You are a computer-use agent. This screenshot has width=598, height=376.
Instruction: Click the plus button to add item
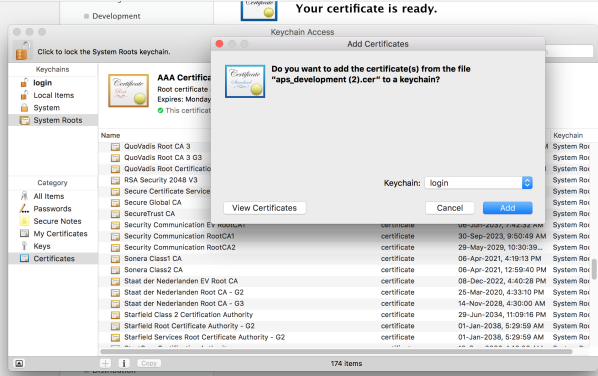point(106,363)
